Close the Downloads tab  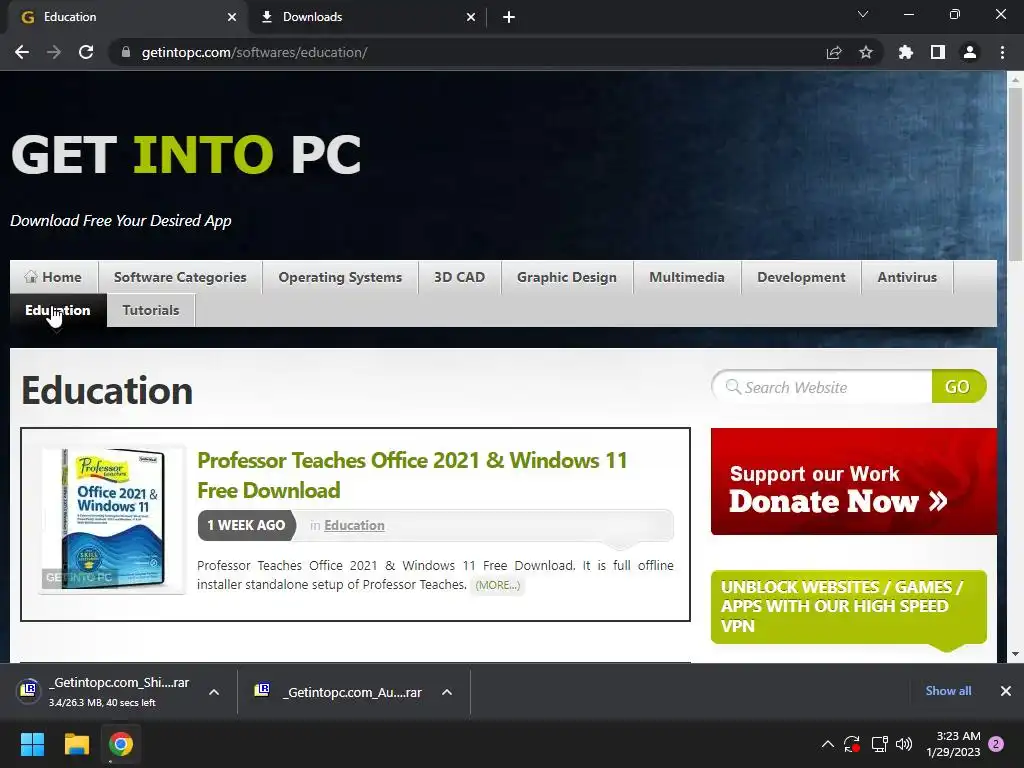click(x=471, y=17)
